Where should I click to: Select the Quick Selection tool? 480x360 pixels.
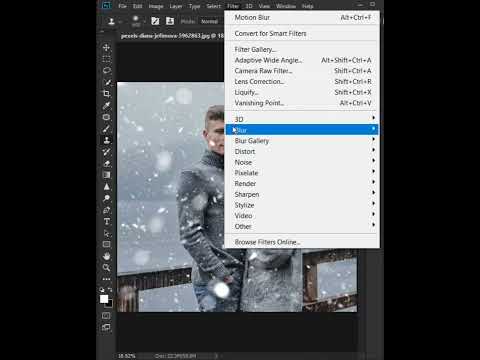[106, 82]
